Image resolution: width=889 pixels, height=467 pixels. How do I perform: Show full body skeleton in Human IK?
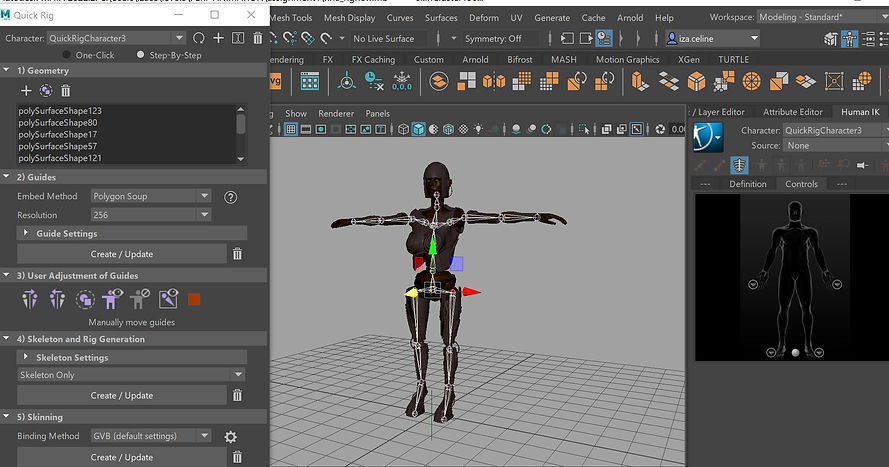coord(739,165)
